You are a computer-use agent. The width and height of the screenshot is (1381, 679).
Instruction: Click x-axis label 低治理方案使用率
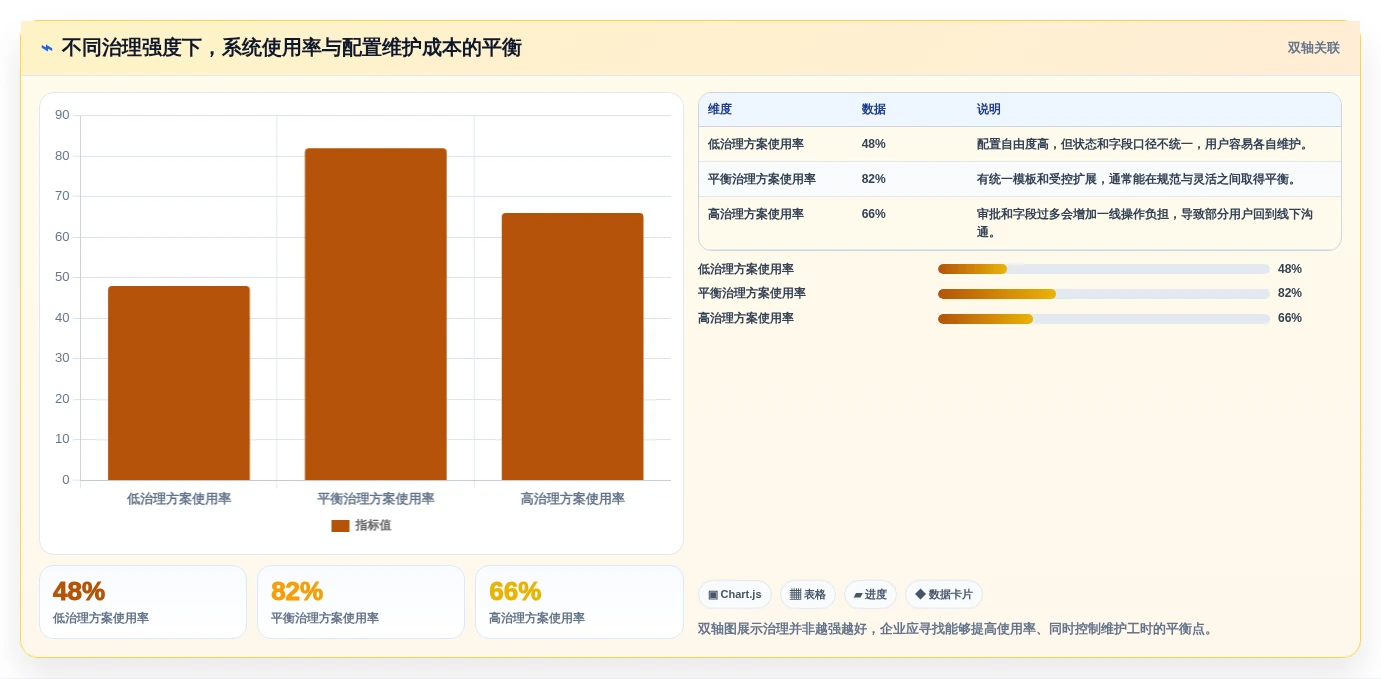pyautogui.click(x=179, y=499)
